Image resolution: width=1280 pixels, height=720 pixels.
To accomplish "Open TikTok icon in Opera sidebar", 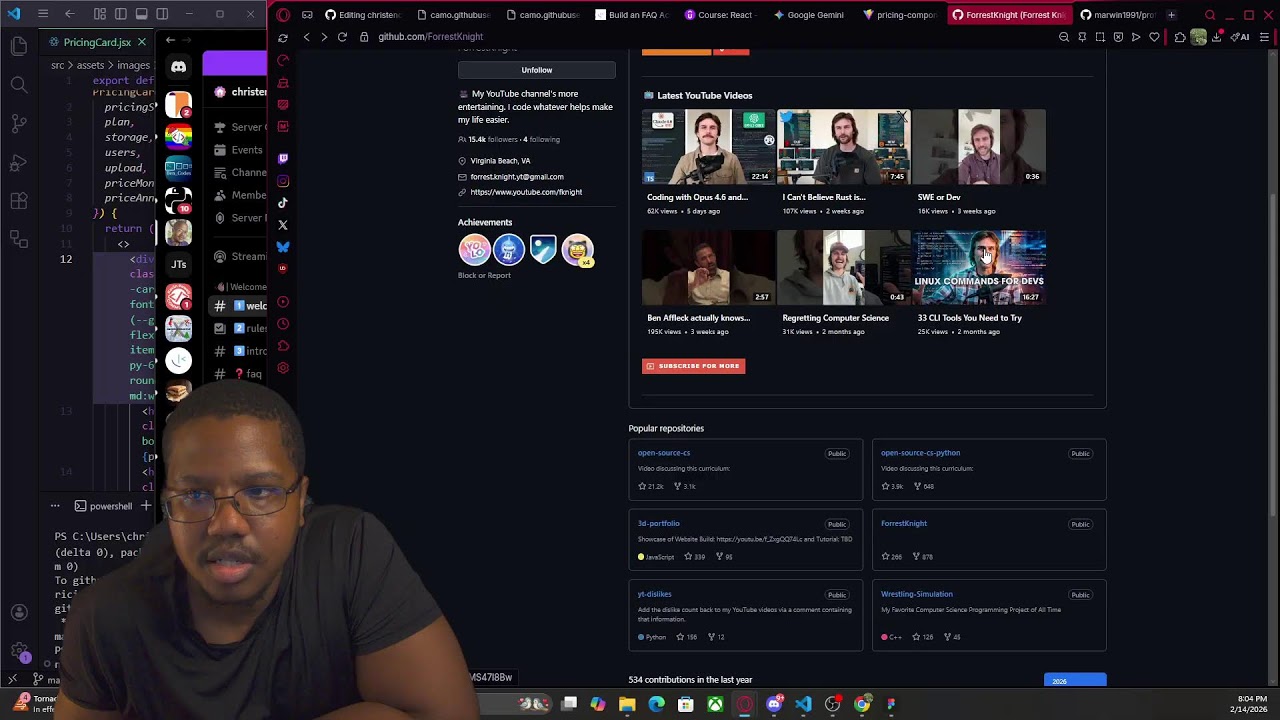I will (283, 203).
